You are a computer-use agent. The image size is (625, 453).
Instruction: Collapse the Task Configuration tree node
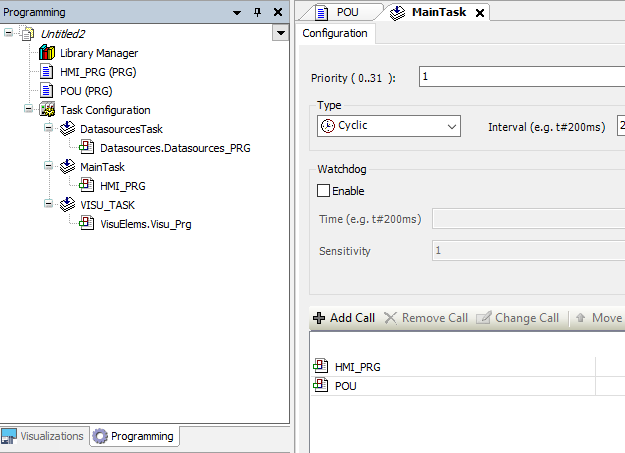pos(28,110)
